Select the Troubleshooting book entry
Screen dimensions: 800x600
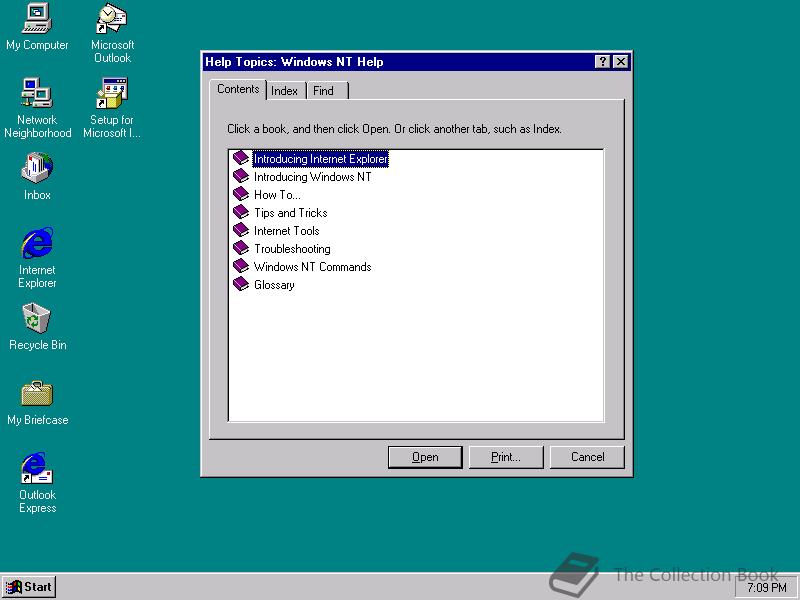point(292,249)
